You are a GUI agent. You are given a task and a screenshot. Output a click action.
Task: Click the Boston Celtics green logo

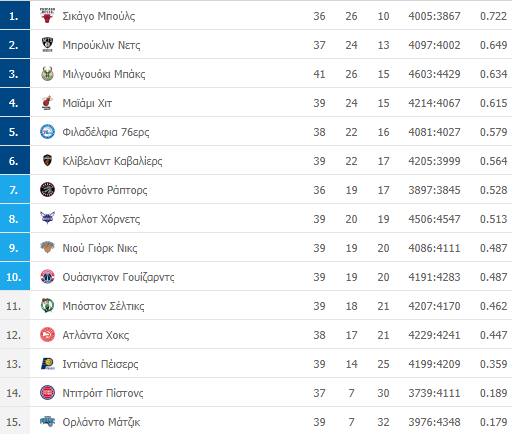(47, 306)
